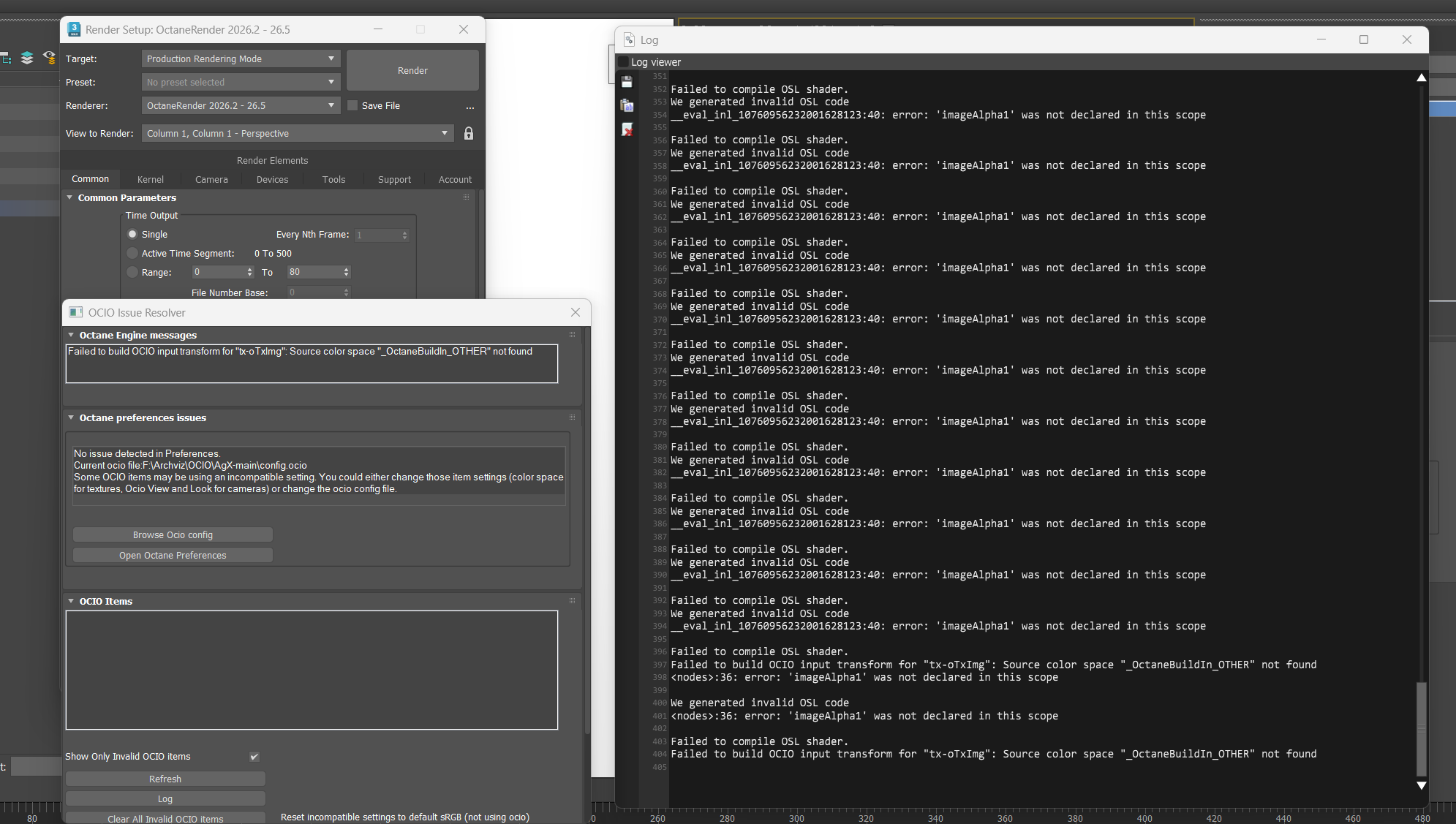
Task: Click the Browse Ocio config button
Action: point(173,534)
